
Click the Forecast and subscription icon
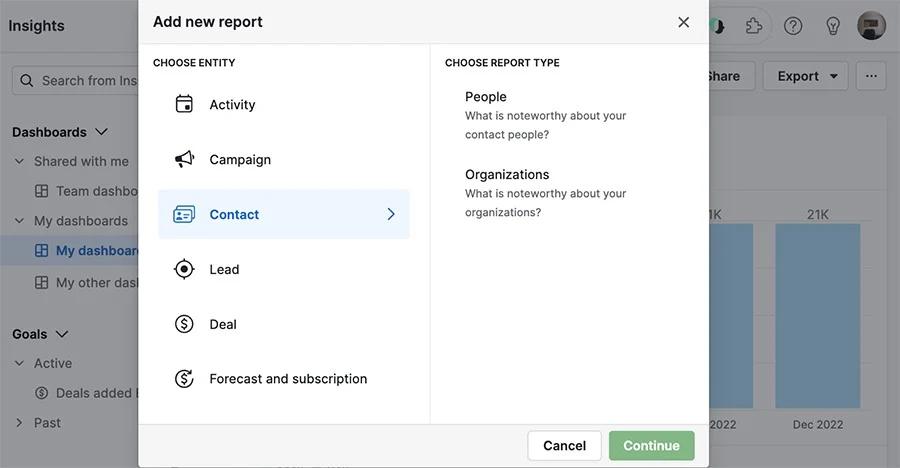(x=184, y=378)
